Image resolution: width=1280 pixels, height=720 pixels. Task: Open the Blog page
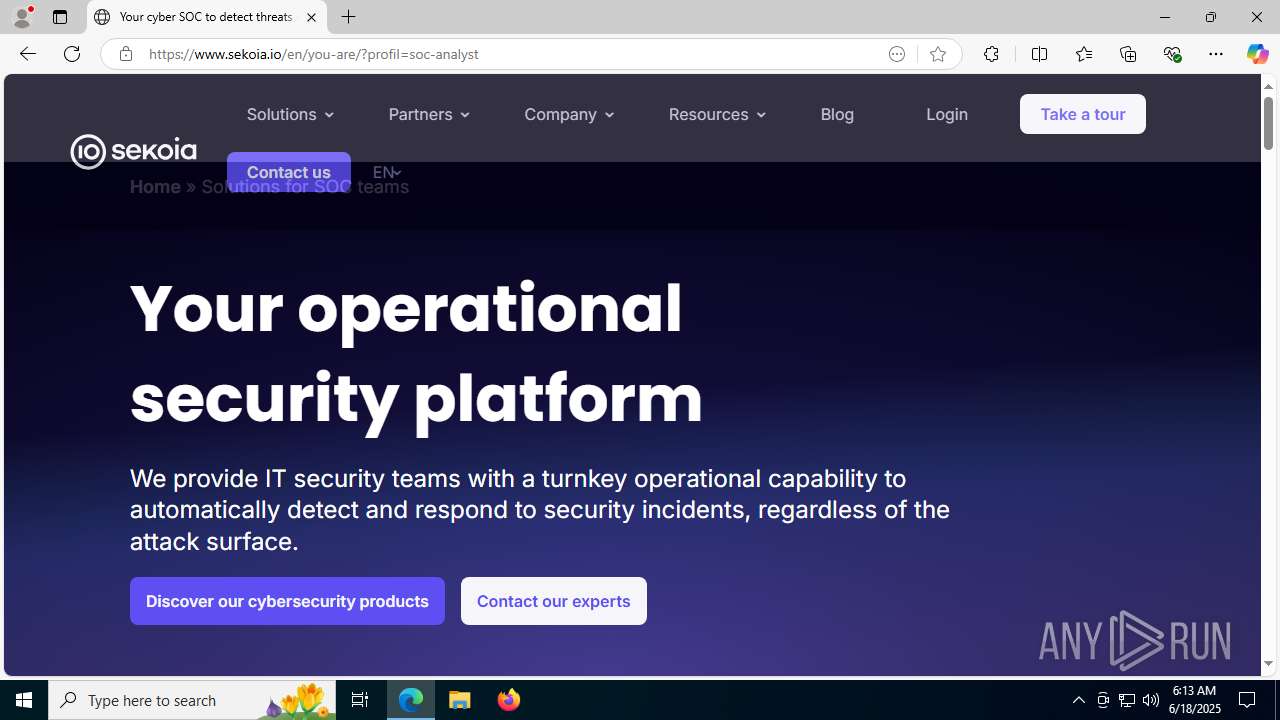pyautogui.click(x=837, y=114)
